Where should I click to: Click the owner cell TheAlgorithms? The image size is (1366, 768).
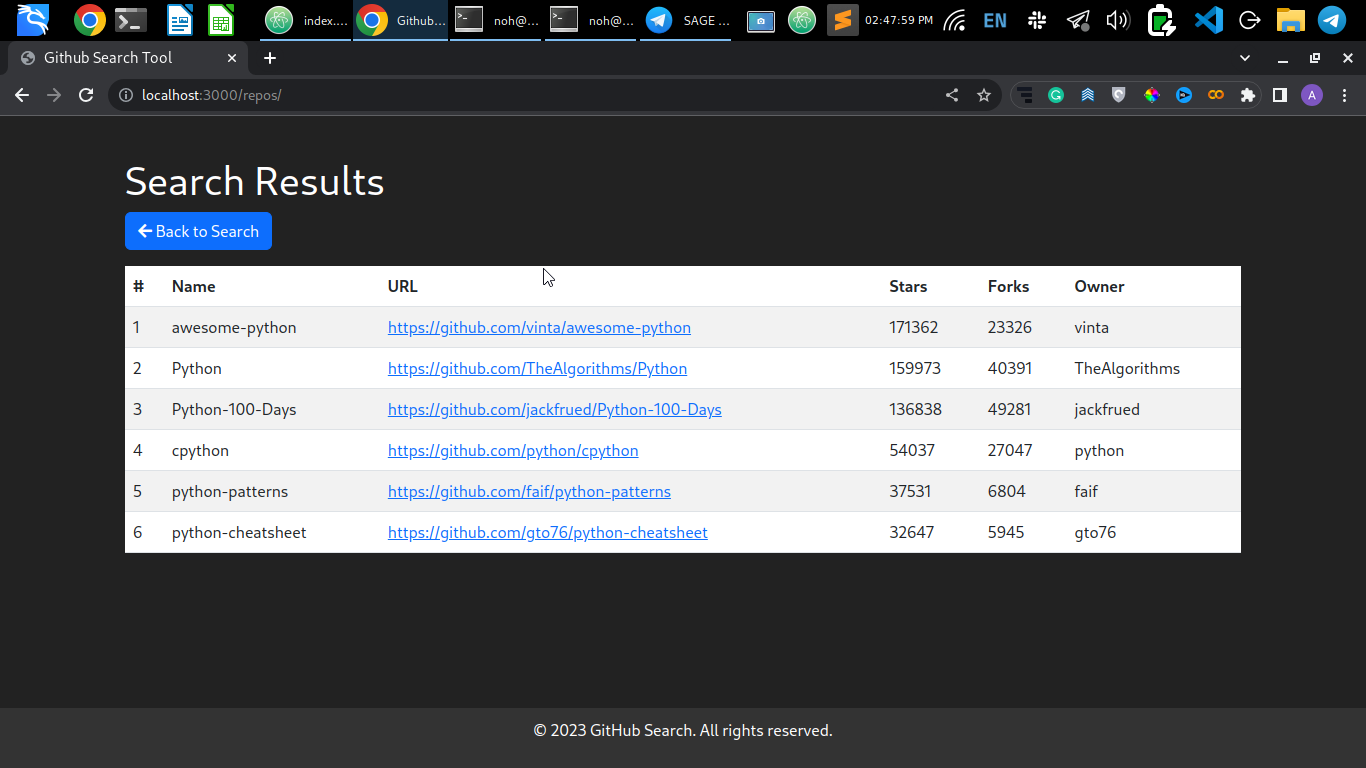coord(1127,368)
